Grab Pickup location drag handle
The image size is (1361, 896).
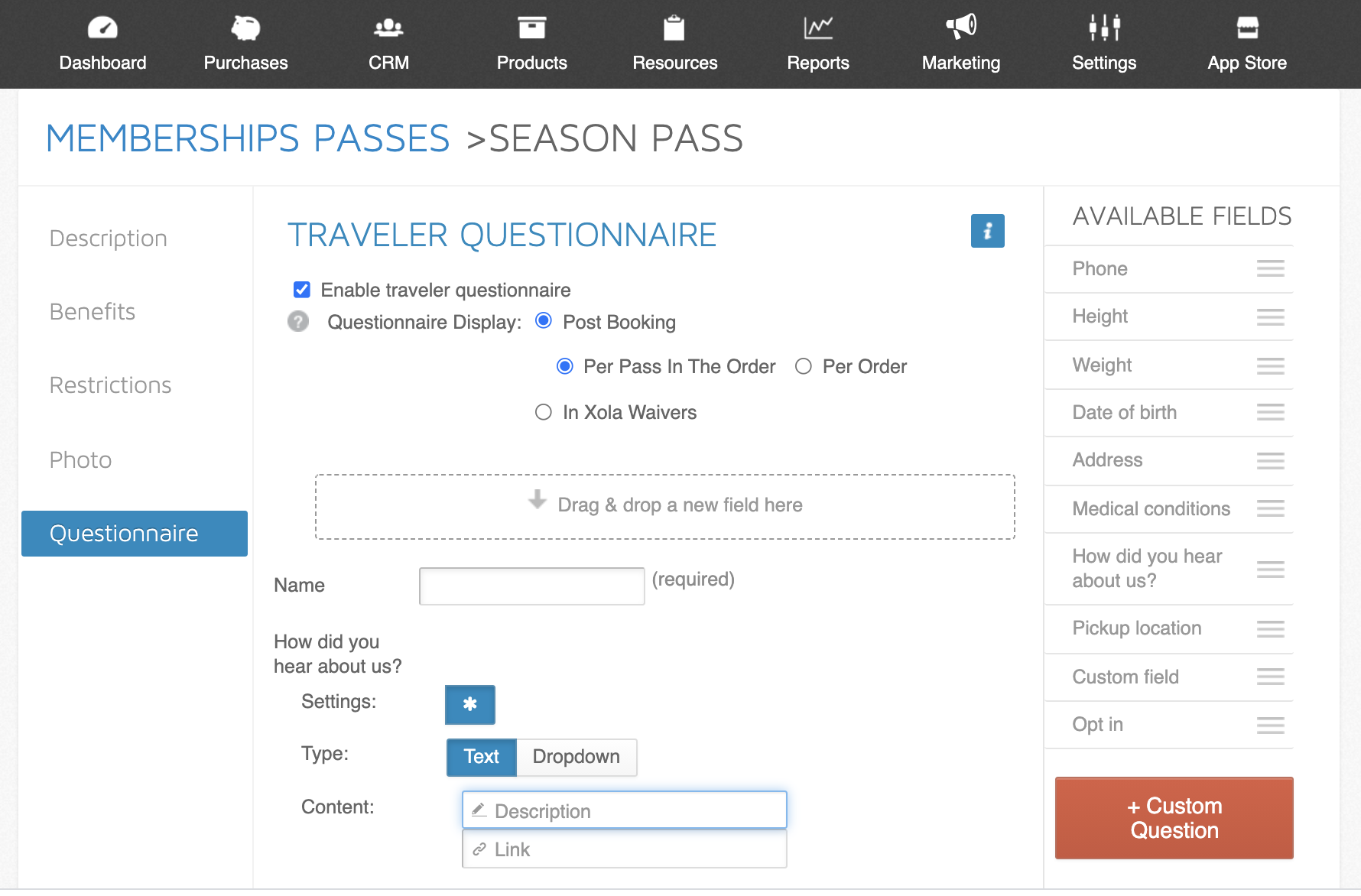click(x=1270, y=628)
